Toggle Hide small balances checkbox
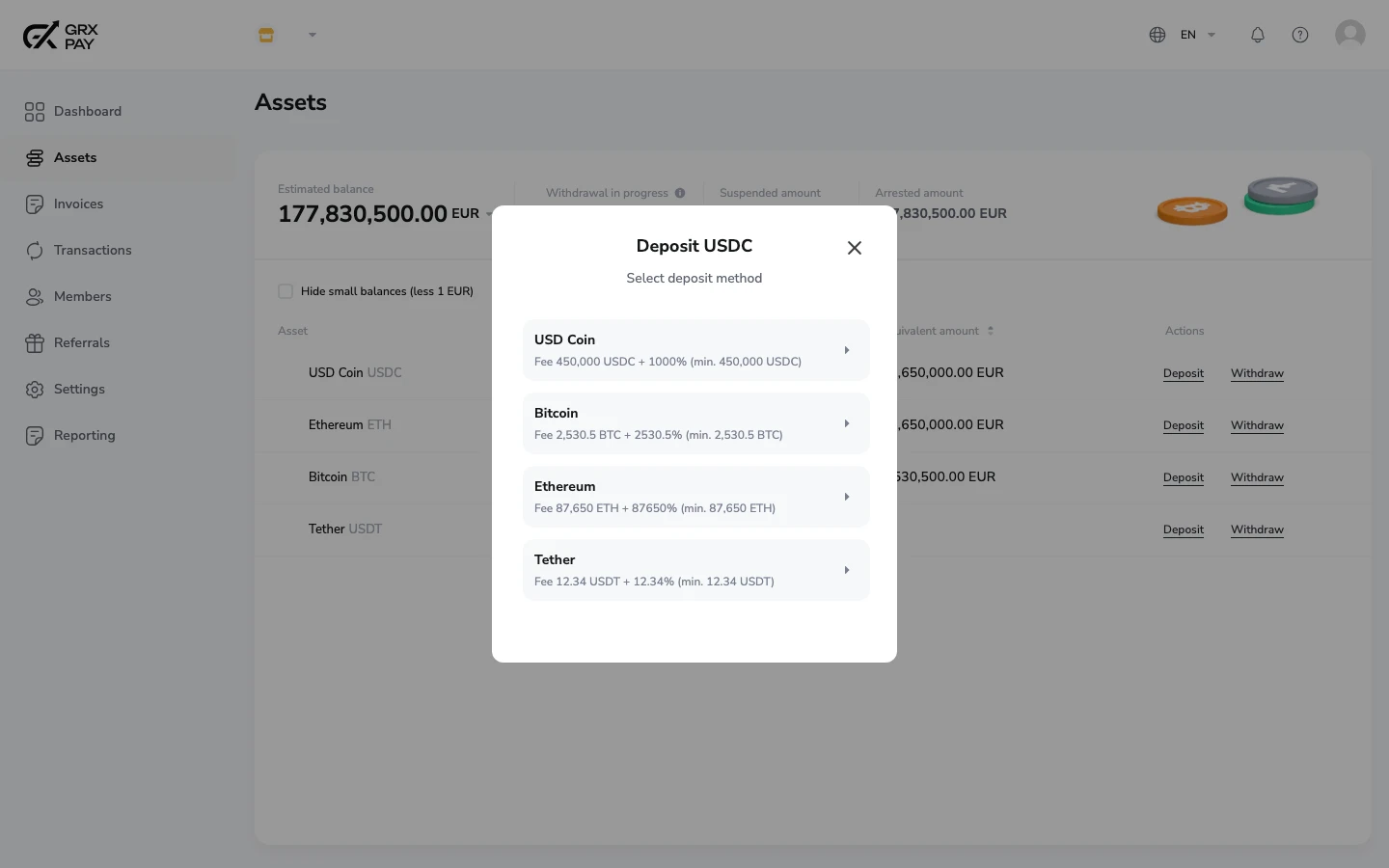This screenshot has height=868, width=1389. 286,291
